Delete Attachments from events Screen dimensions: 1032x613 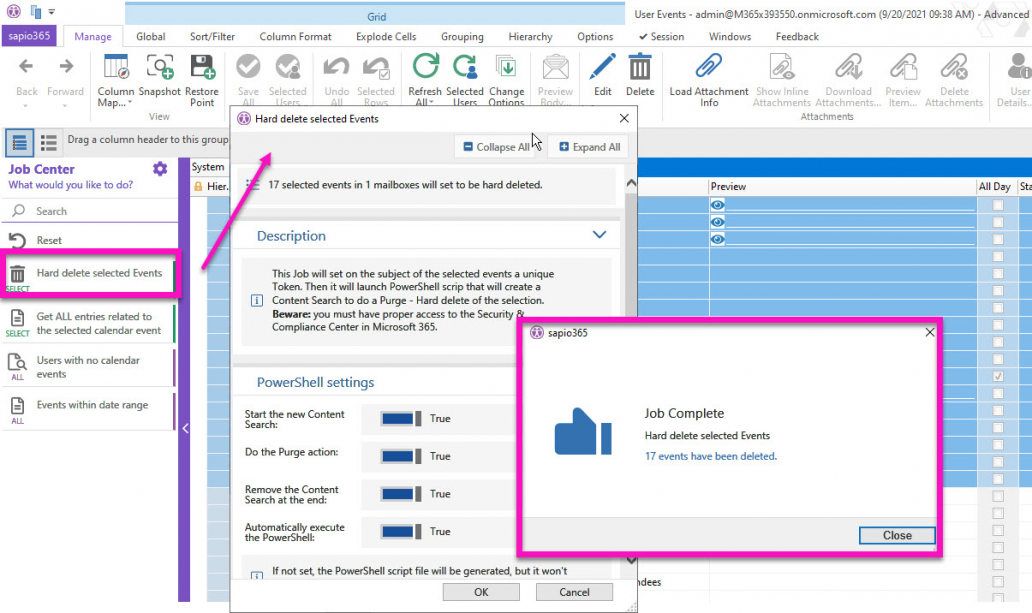click(954, 80)
